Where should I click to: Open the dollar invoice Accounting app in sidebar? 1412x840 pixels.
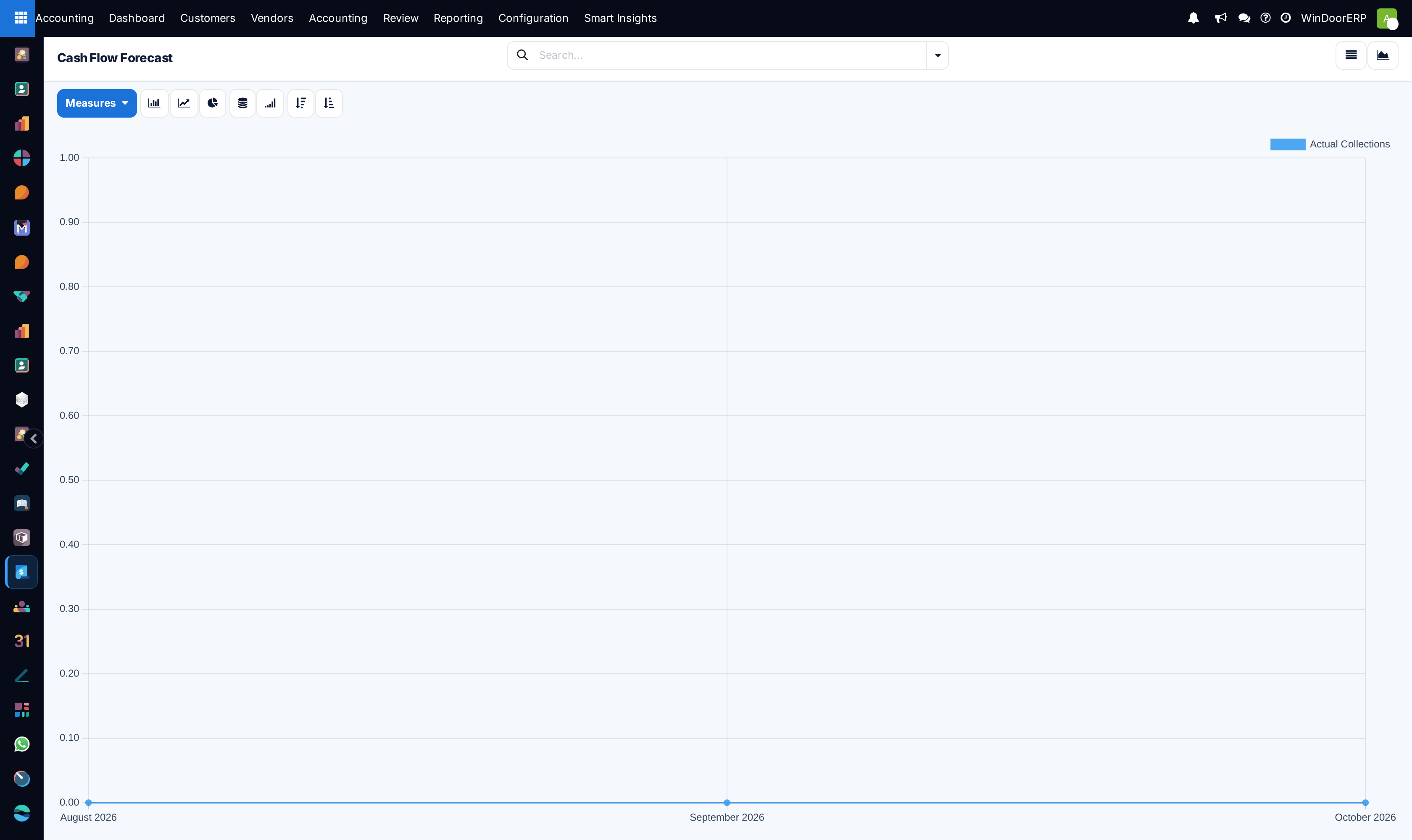point(21,572)
